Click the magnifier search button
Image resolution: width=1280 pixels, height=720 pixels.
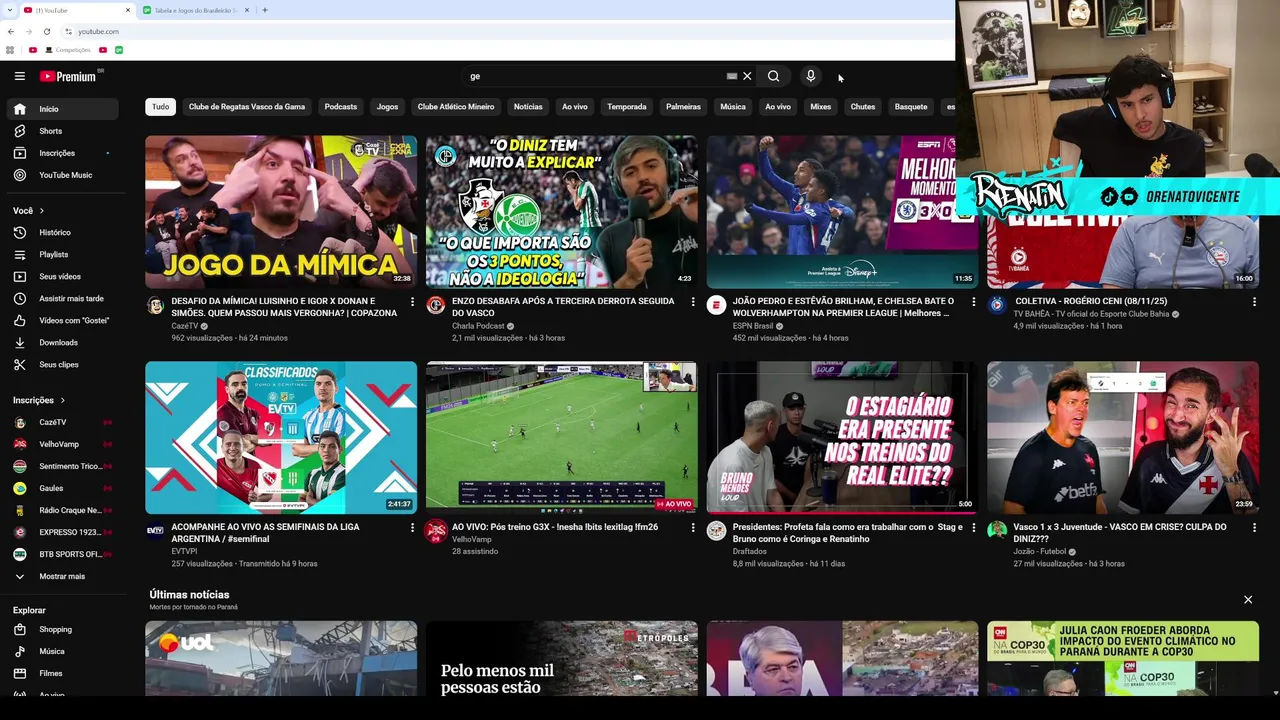(773, 76)
